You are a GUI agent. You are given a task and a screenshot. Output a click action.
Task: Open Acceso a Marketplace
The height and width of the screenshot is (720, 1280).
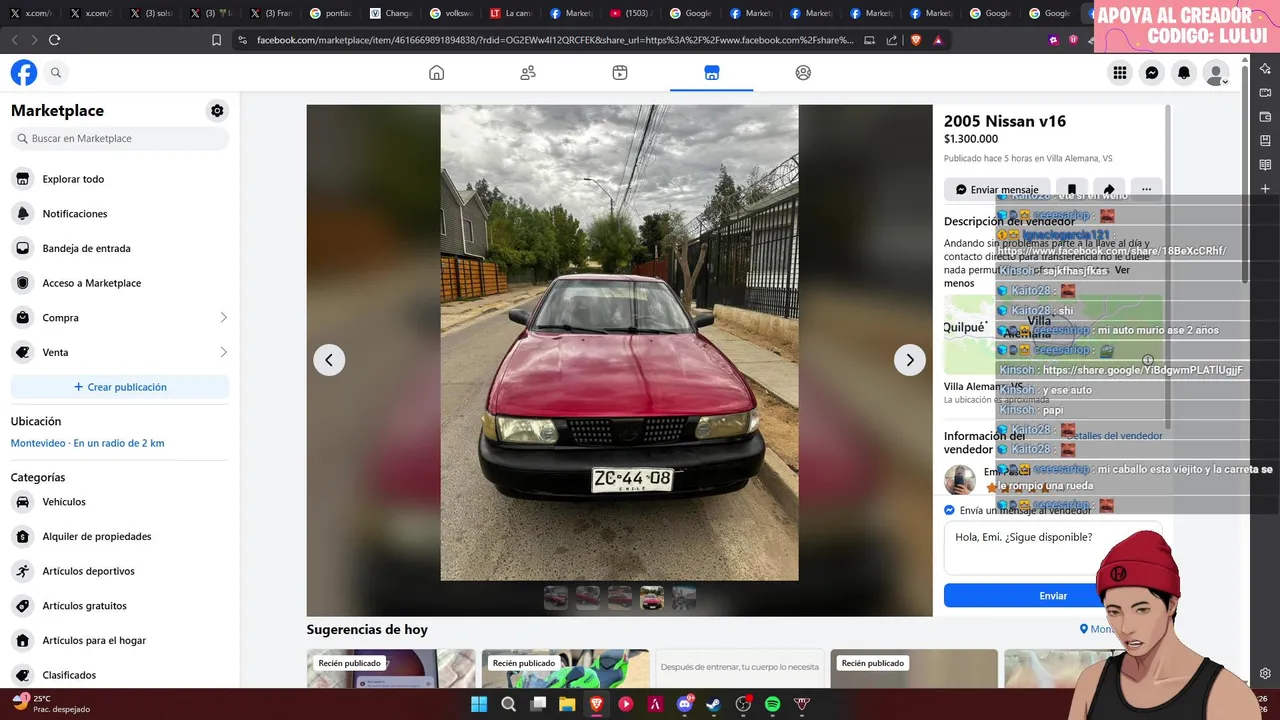click(120, 283)
